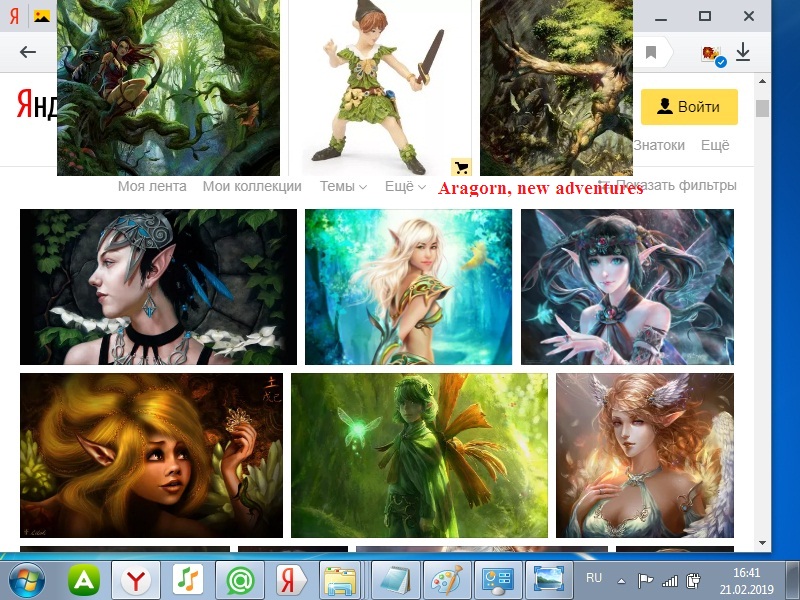The width and height of the screenshot is (800, 600).
Task: Open the green-cloaked elf with glowing fairy image
Action: tap(419, 455)
